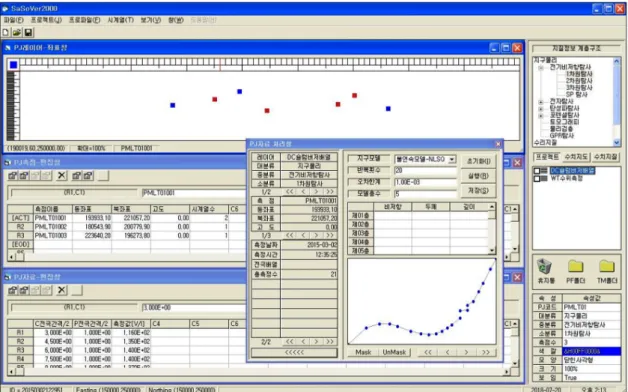The height and width of the screenshot is (392, 628).
Task: Select the 2차원탐사 tree item
Action: click(579, 81)
